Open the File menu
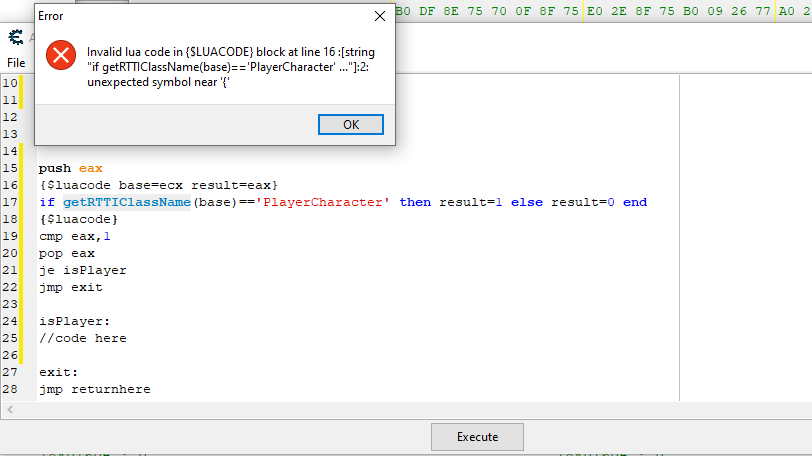This screenshot has height=456, width=812. click(16, 63)
